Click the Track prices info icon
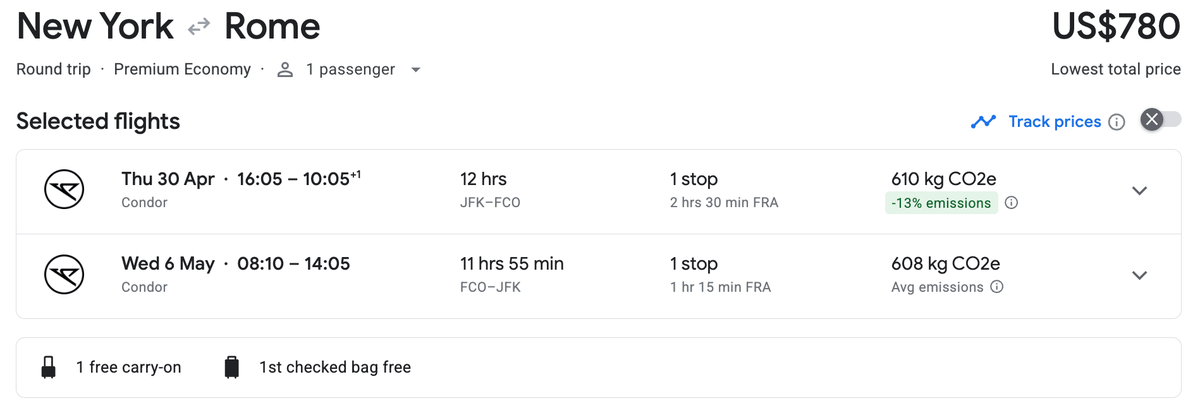Viewport: 1200px width, 408px height. 1117,122
